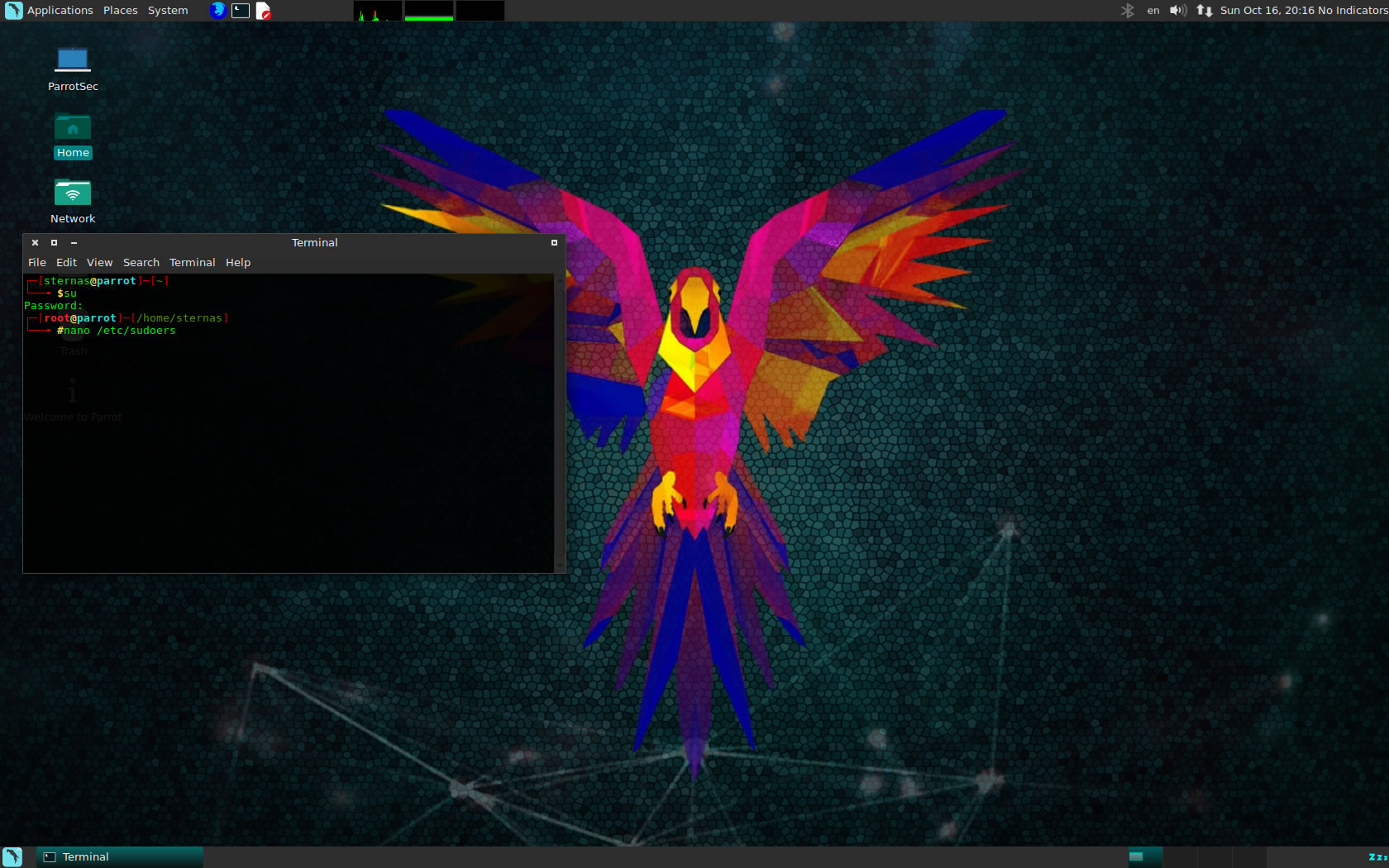Open the volume speaker control
The height and width of the screenshot is (868, 1389).
coord(1178,10)
